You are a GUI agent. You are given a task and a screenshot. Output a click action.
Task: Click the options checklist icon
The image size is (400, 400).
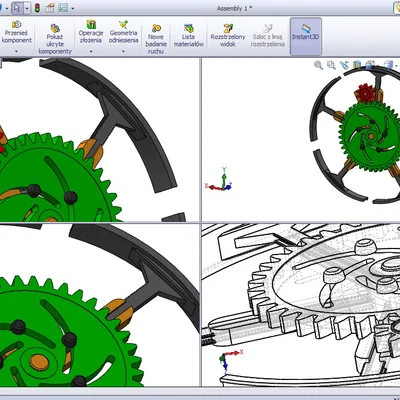63,8
